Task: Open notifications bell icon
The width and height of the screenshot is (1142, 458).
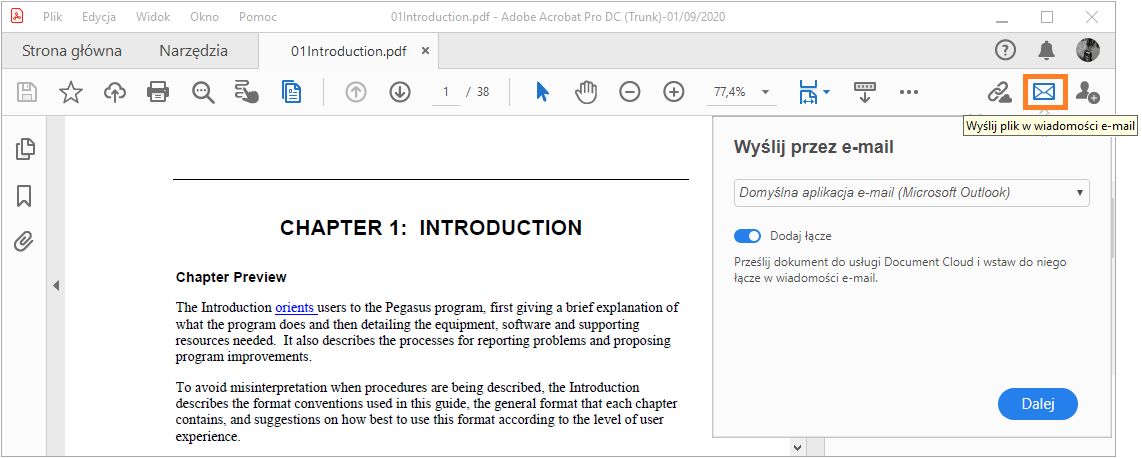Action: pos(1047,50)
